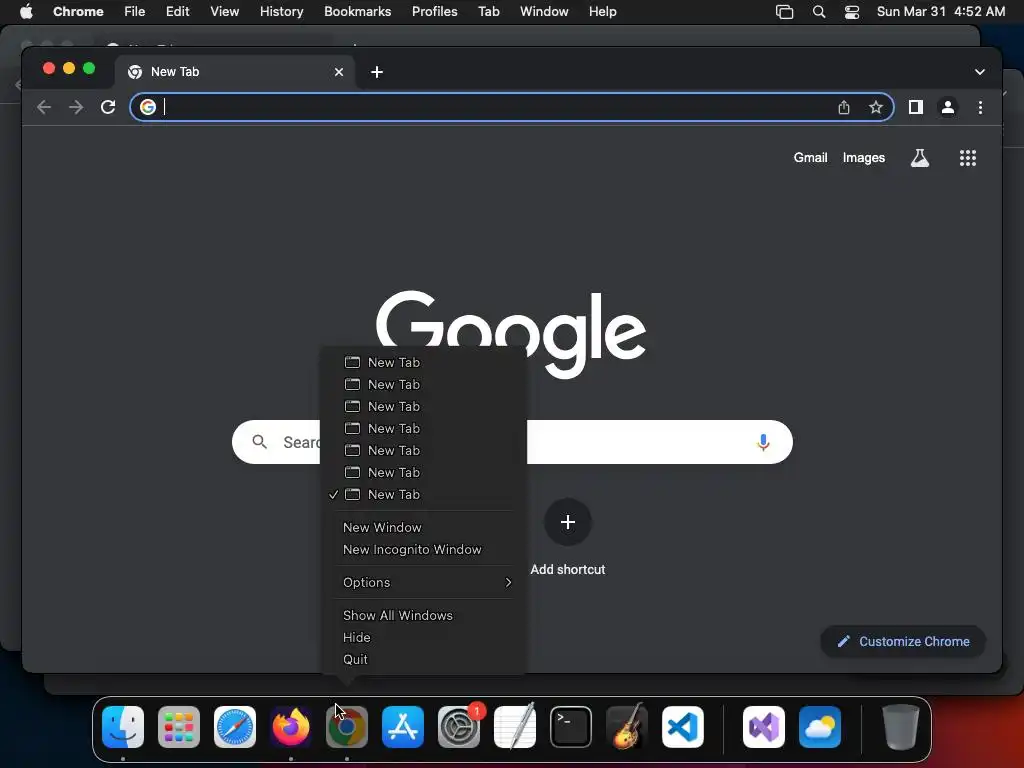Viewport: 1024px width, 768px height.
Task: Open the Window menu
Action: pos(544,11)
